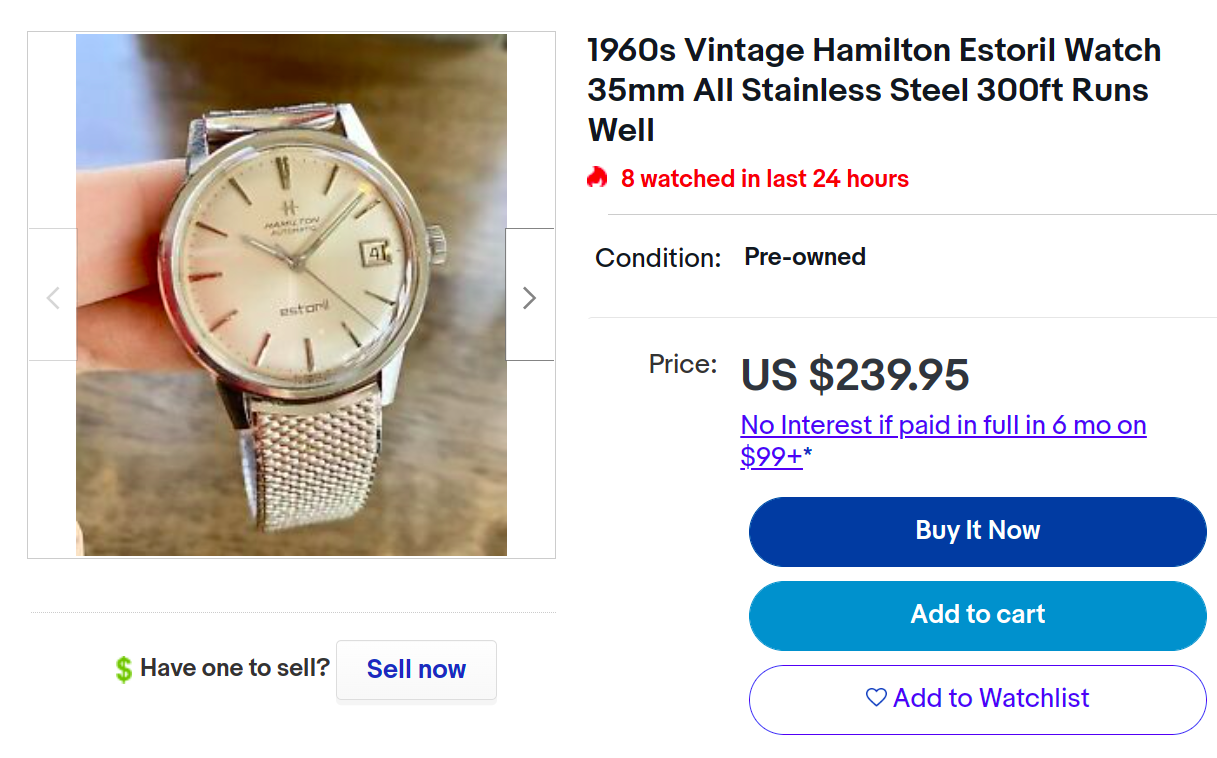1217x758 pixels.
Task: Click the heart icon on Watchlist button
Action: click(876, 698)
